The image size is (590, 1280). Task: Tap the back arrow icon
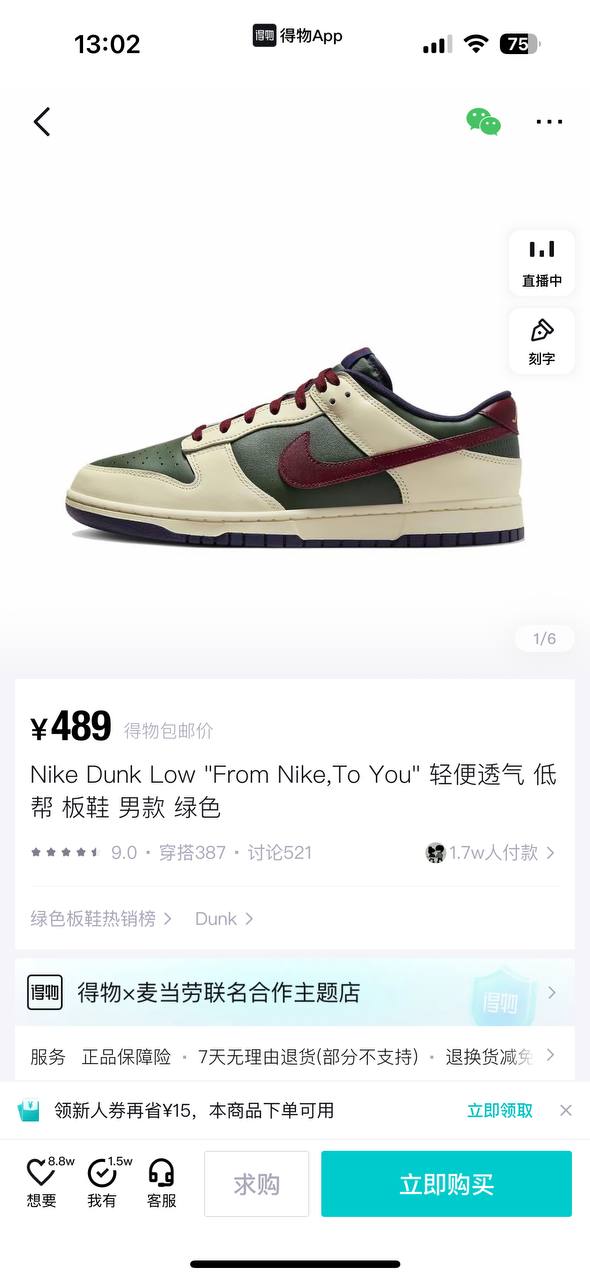[41, 122]
